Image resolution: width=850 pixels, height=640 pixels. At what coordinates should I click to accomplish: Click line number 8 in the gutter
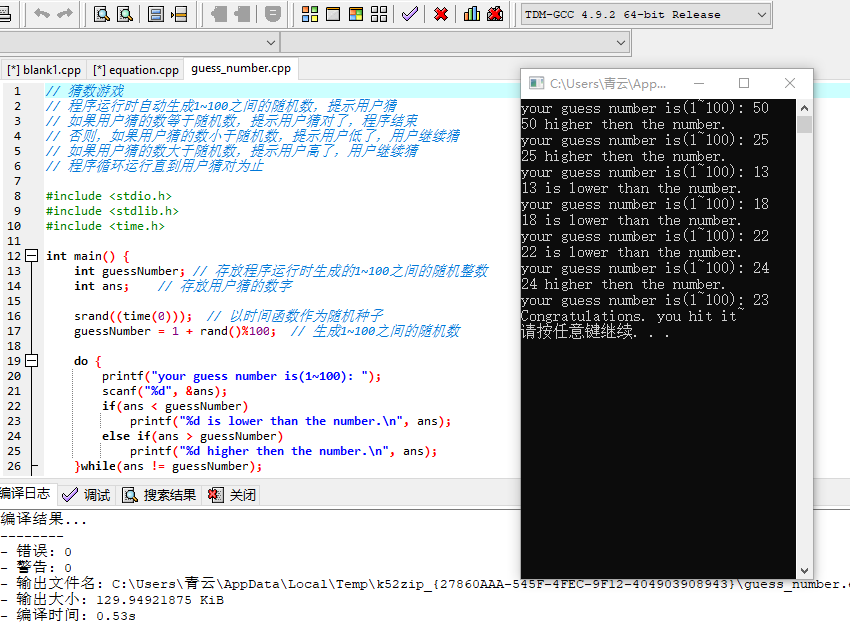point(17,196)
